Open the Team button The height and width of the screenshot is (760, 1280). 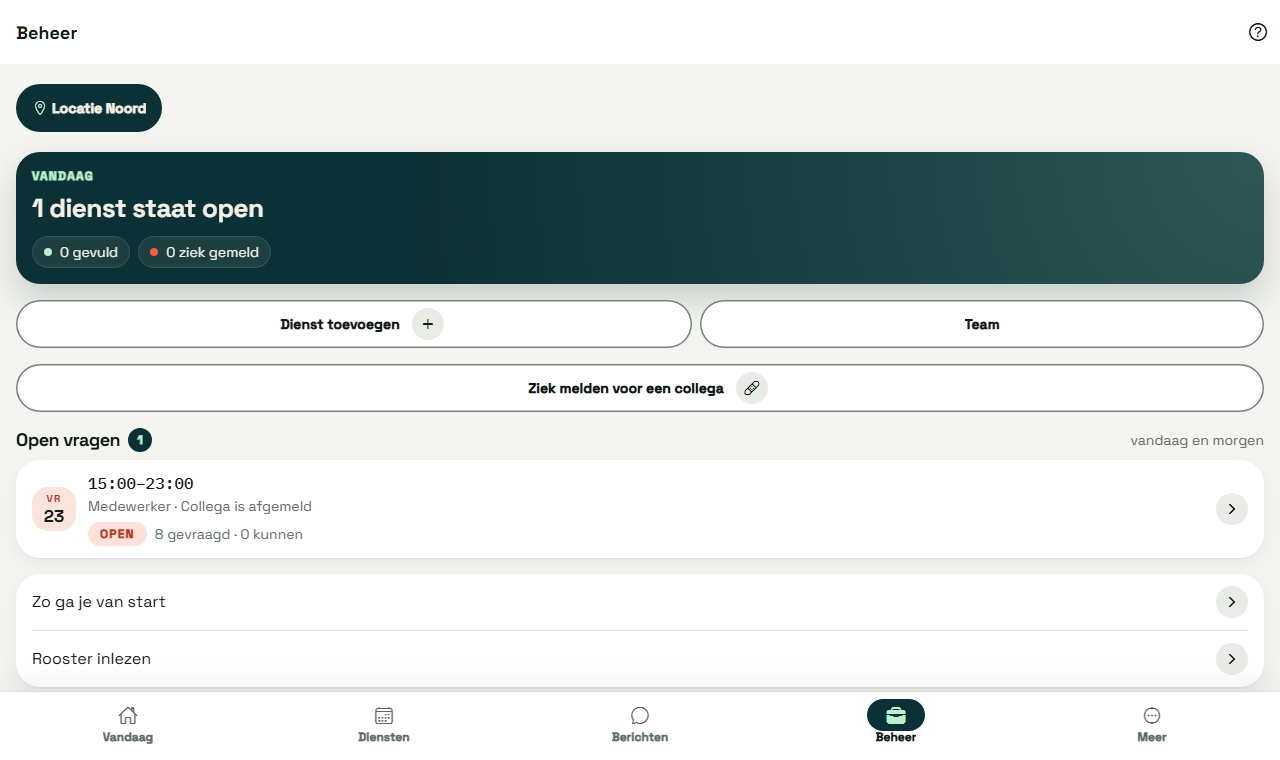pos(982,324)
